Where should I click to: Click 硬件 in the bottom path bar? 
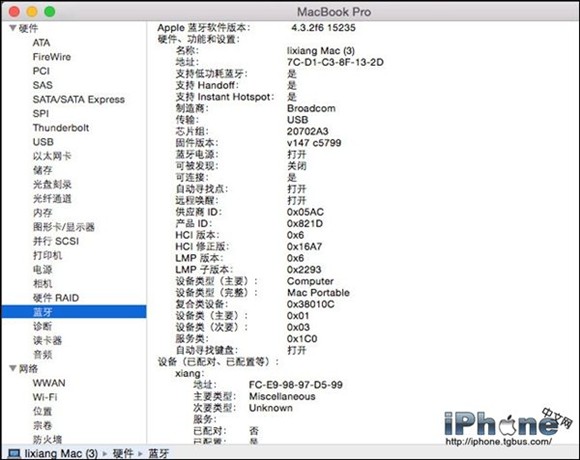123,453
